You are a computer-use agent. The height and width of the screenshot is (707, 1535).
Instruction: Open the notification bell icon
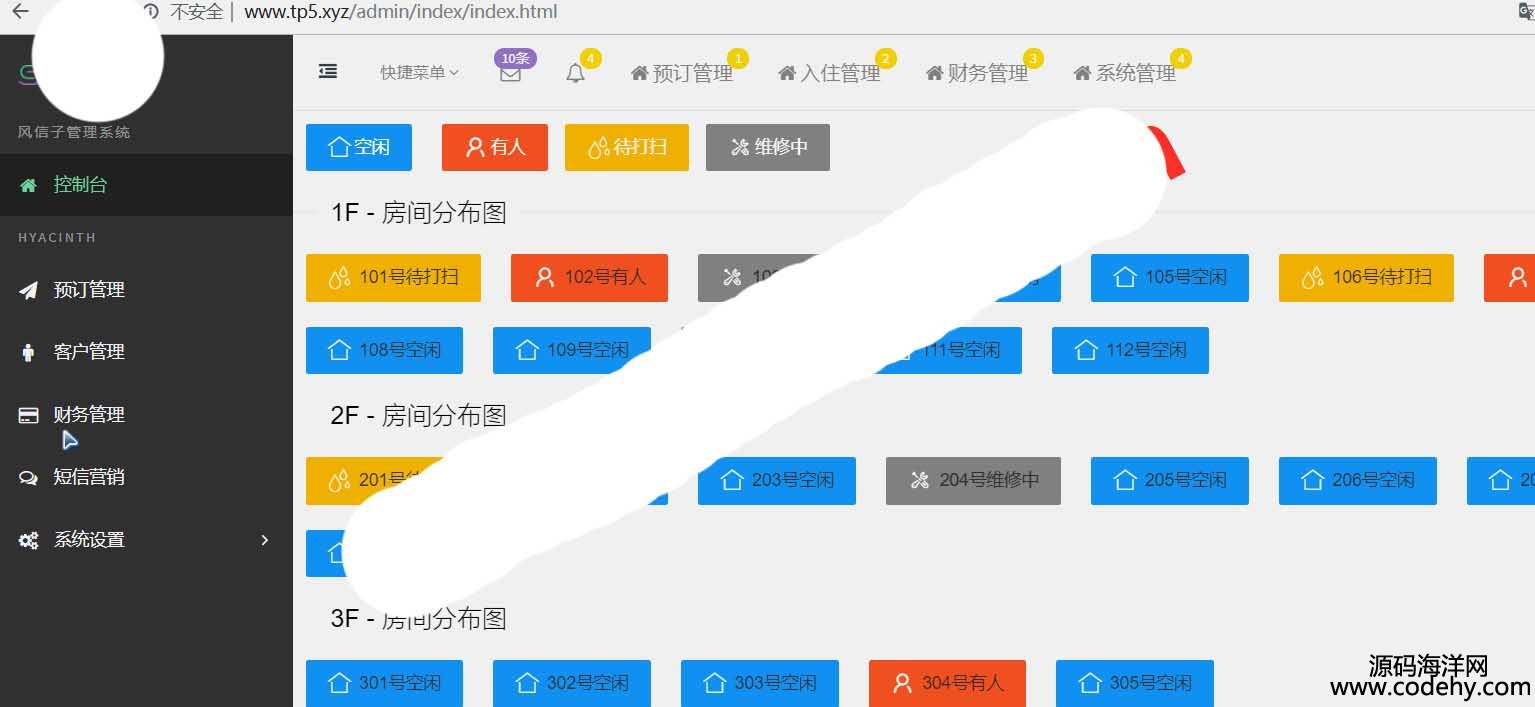(575, 73)
